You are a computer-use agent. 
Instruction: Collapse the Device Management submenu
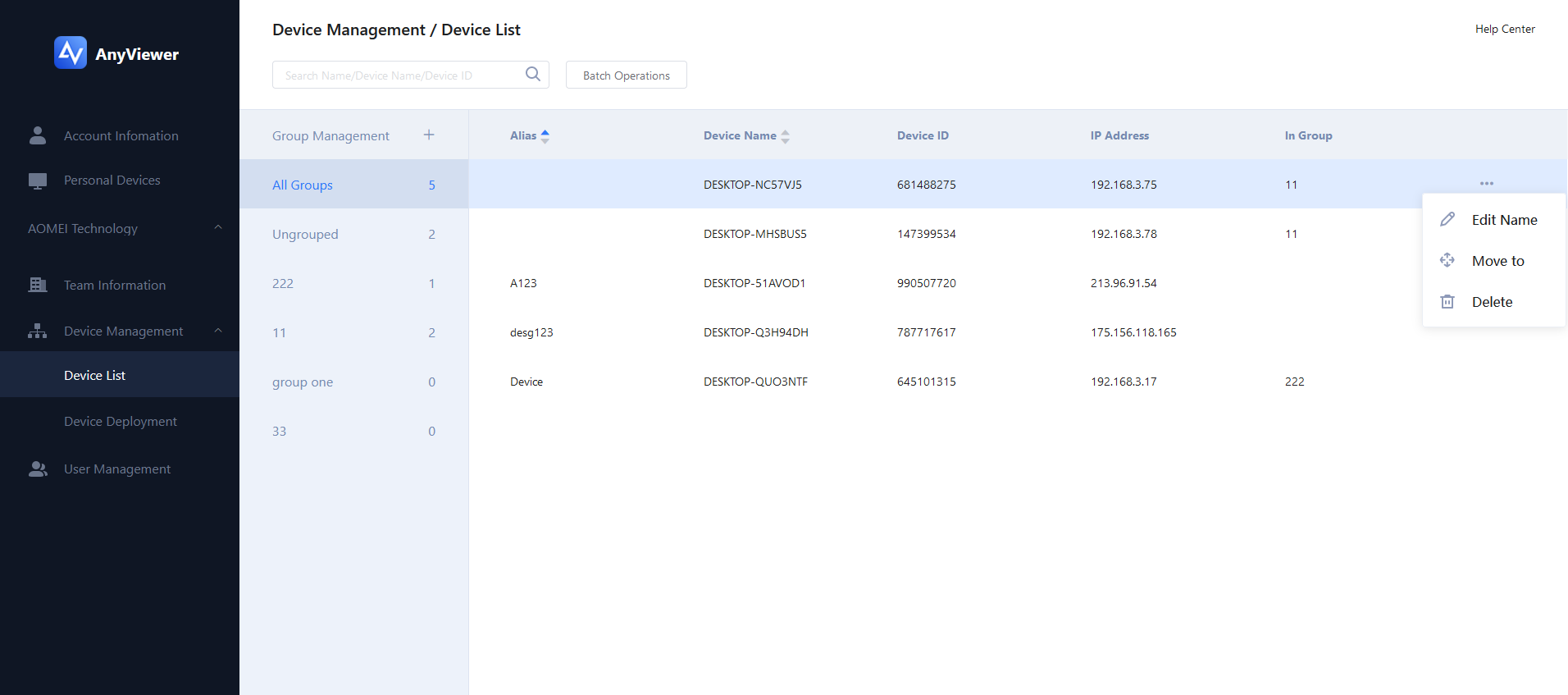(x=218, y=331)
